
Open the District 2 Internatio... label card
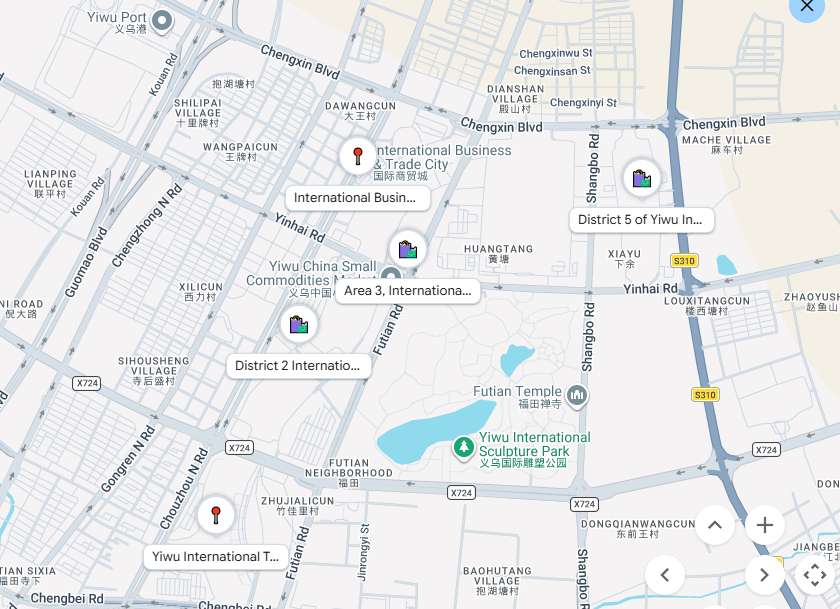[298, 366]
